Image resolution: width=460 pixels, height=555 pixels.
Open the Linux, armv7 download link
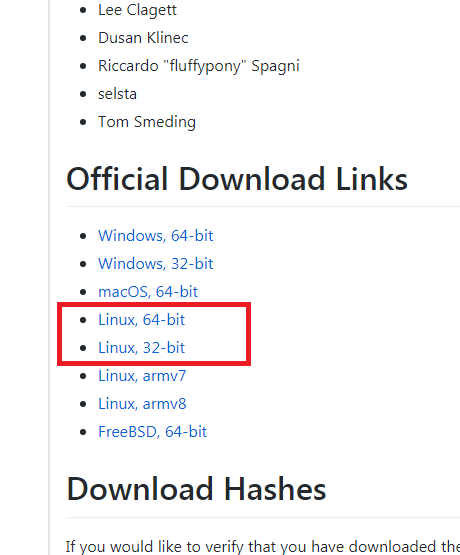pyautogui.click(x=142, y=376)
